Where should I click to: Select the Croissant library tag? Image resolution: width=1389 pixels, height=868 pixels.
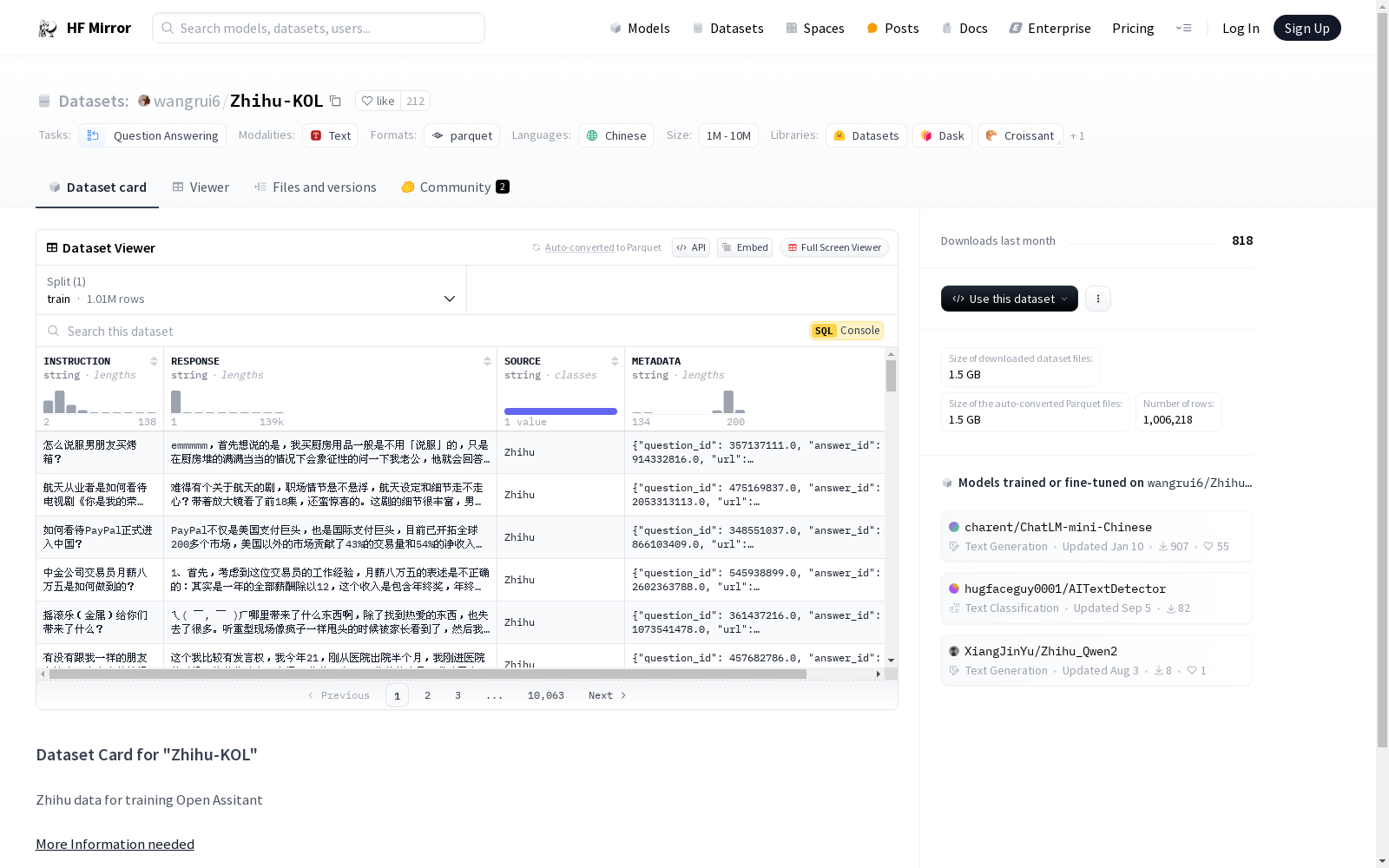point(1020,135)
